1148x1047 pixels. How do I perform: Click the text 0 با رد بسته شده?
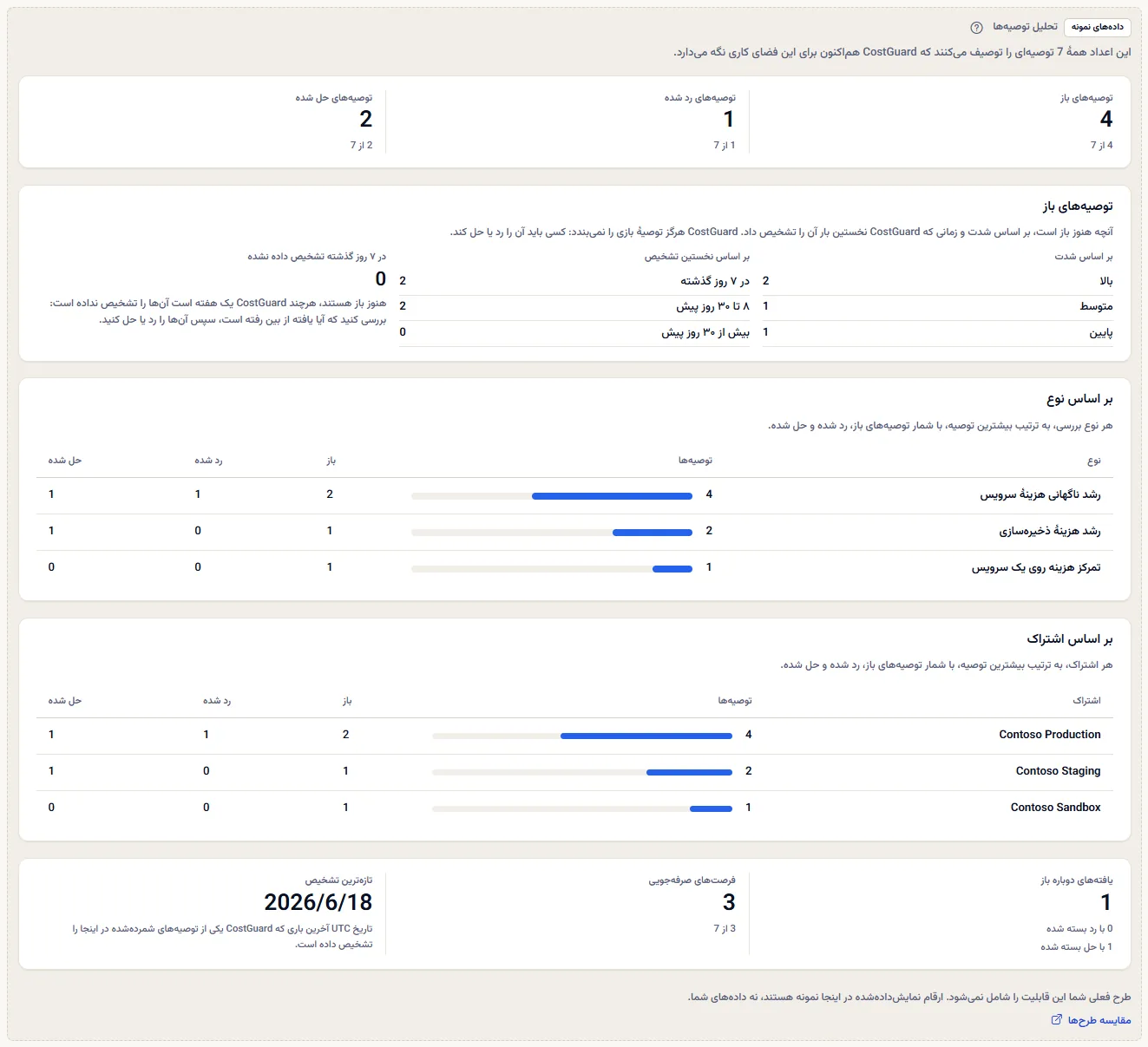[1079, 929]
